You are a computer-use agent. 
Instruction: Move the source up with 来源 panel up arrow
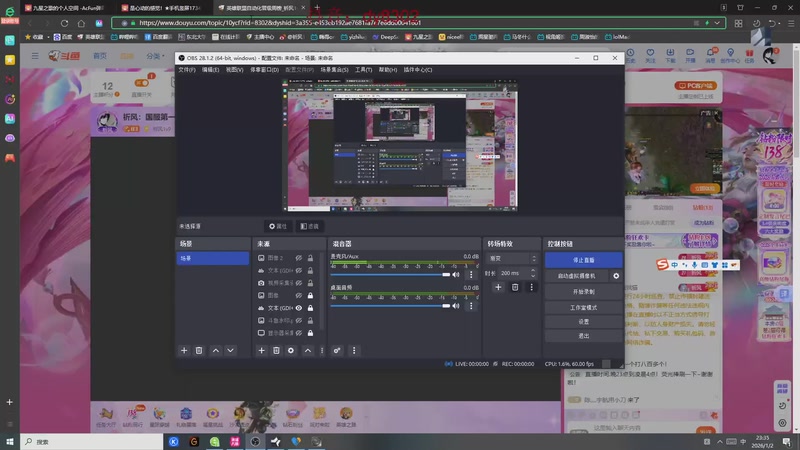[x=308, y=351]
